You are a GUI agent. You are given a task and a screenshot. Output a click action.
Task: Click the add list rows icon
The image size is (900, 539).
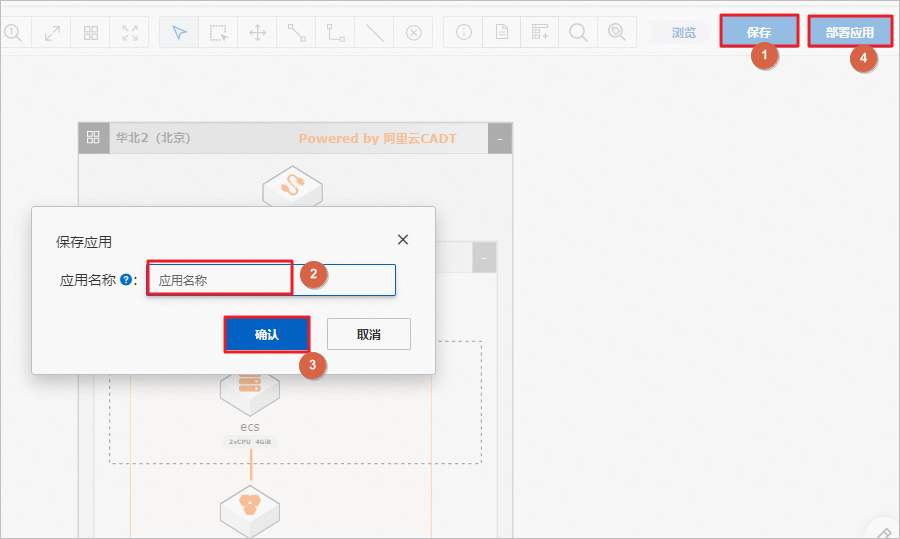coord(540,33)
